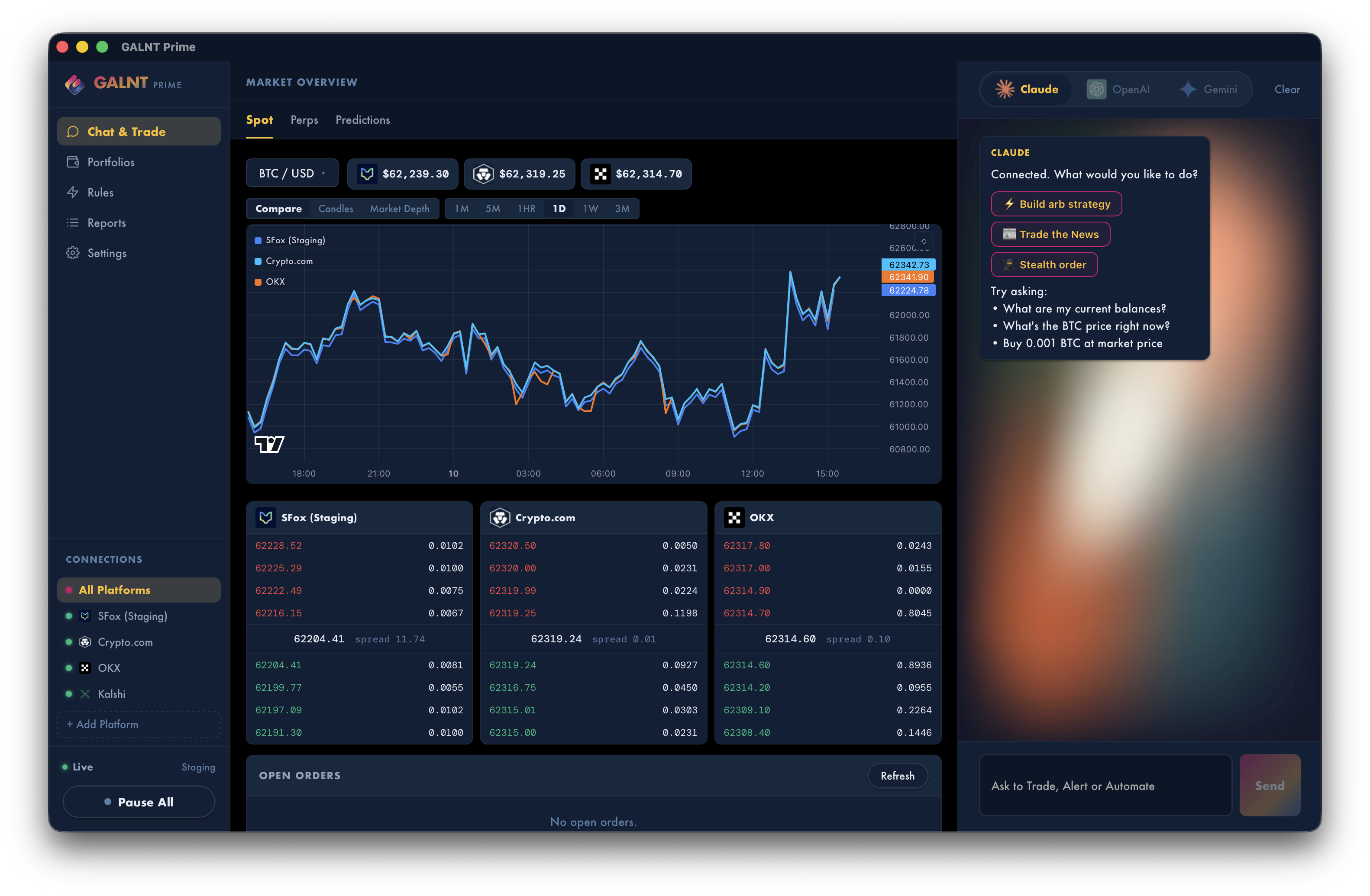Set chart timeframe to 1HR
The height and width of the screenshot is (896, 1370).
tap(526, 208)
